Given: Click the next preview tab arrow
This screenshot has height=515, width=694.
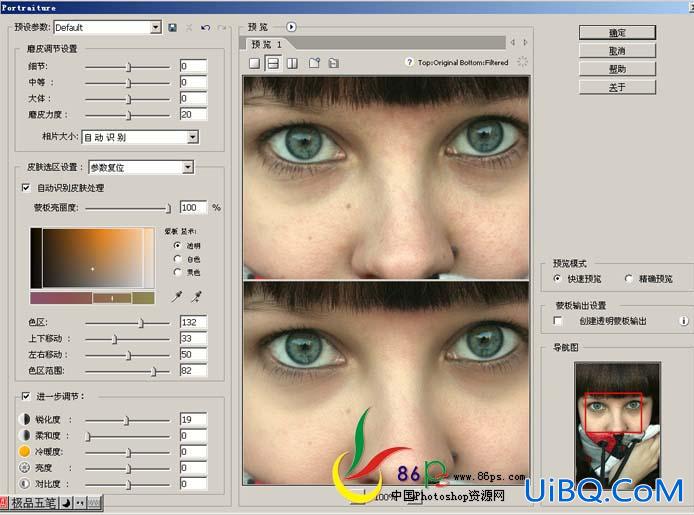Looking at the screenshot, I should [525, 42].
